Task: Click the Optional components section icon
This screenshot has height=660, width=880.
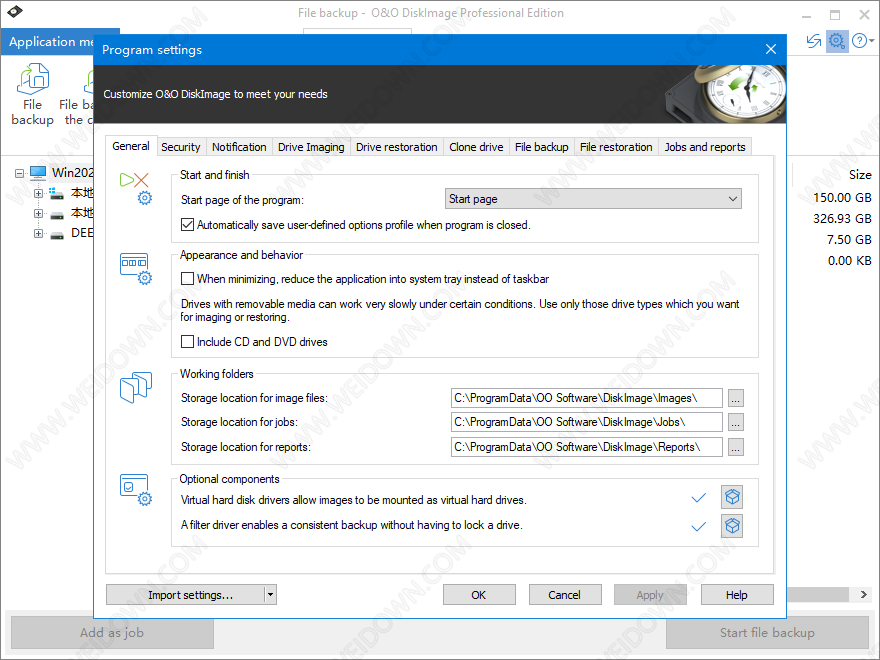Action: pos(135,489)
